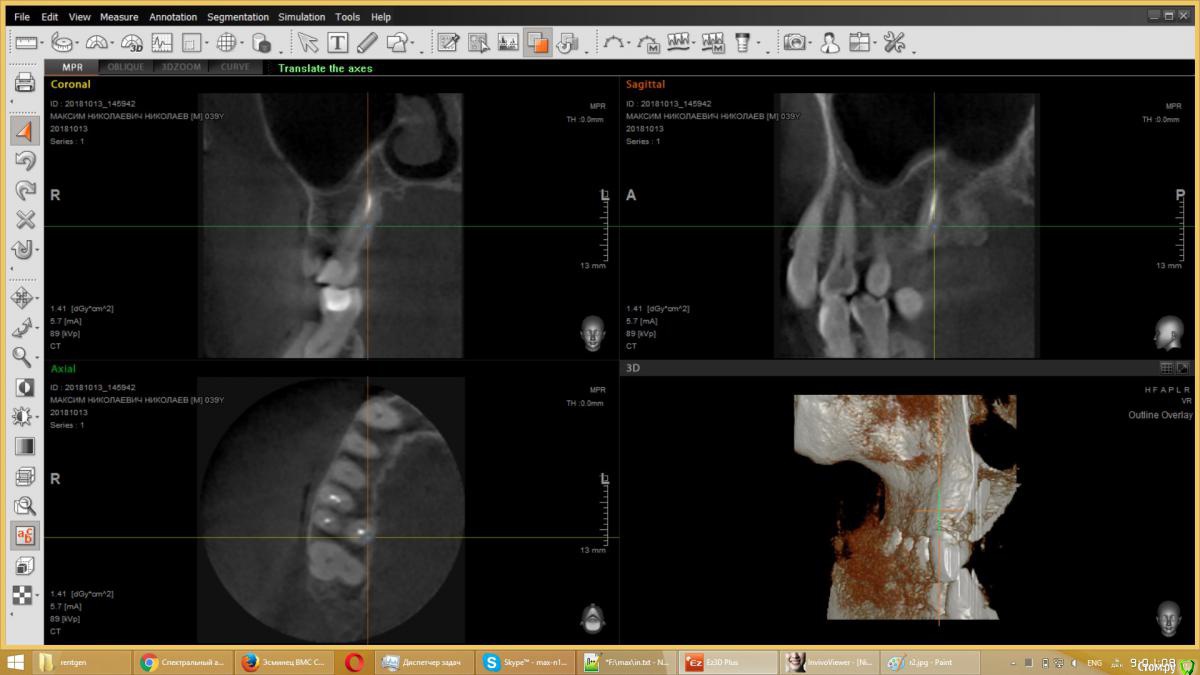This screenshot has width=1200, height=675.
Task: Open the Segmentation menu
Action: [x=238, y=17]
